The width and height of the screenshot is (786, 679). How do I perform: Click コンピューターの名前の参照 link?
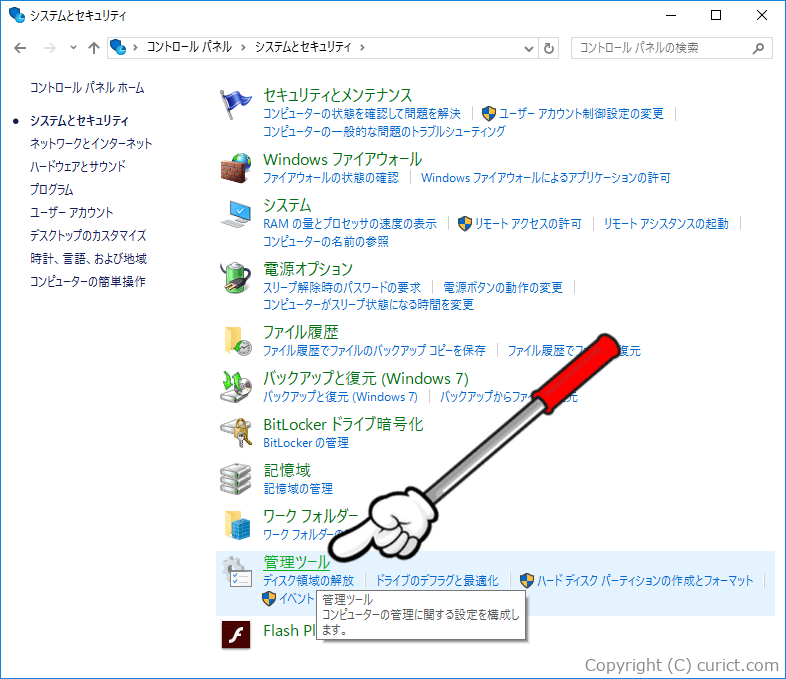tap(326, 242)
